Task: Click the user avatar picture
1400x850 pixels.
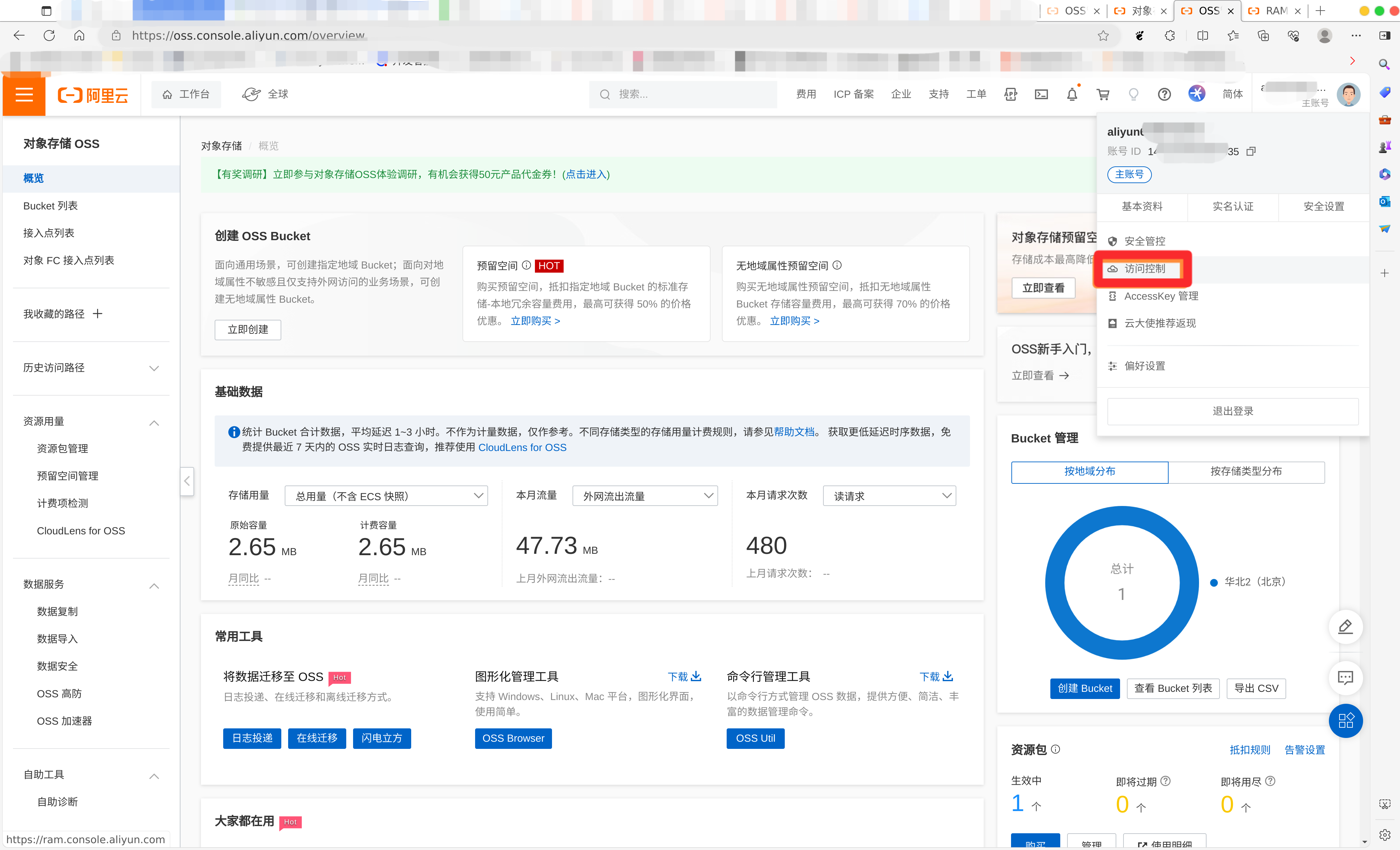Action: pos(1348,95)
